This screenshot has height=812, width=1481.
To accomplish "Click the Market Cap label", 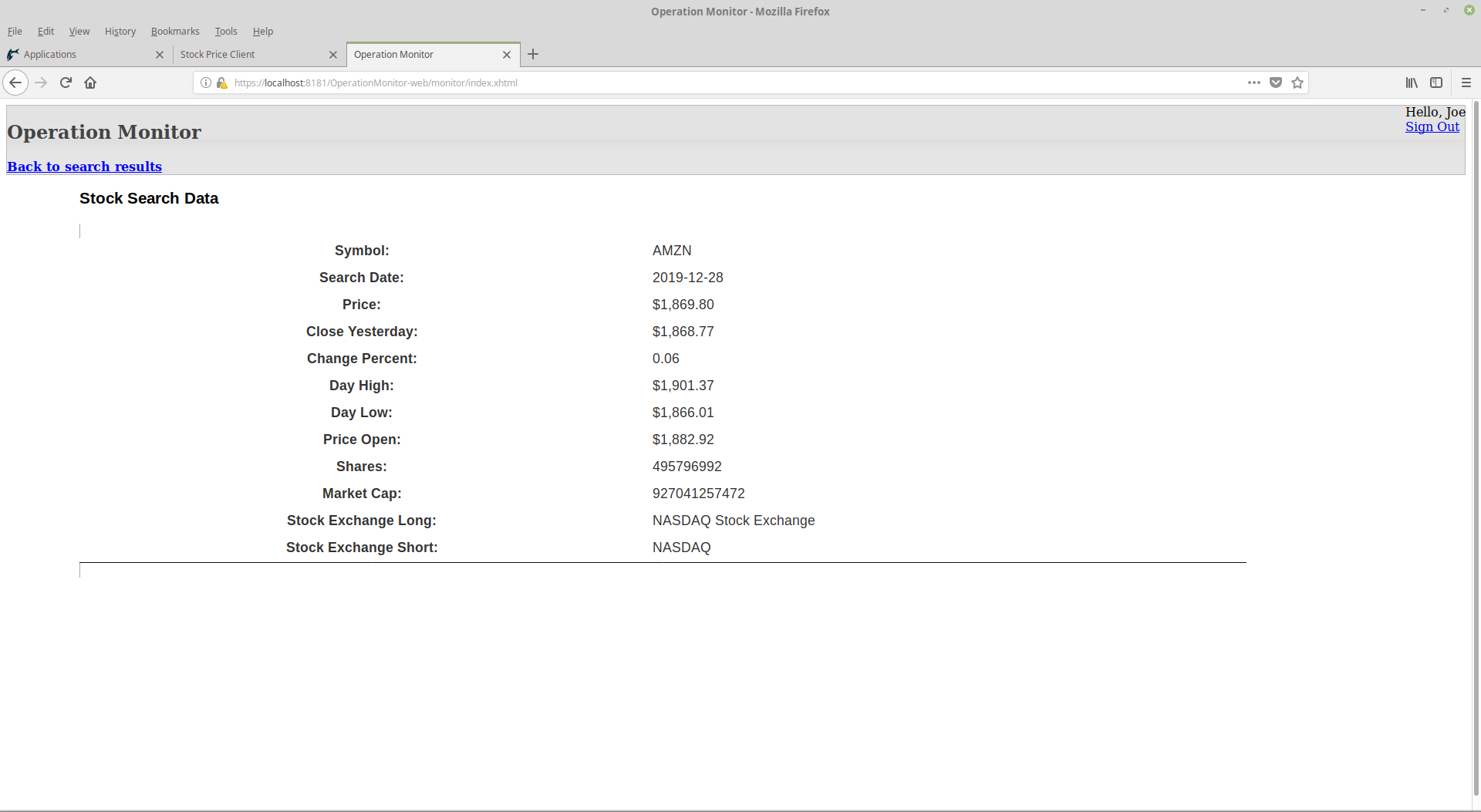I will pyautogui.click(x=362, y=494).
